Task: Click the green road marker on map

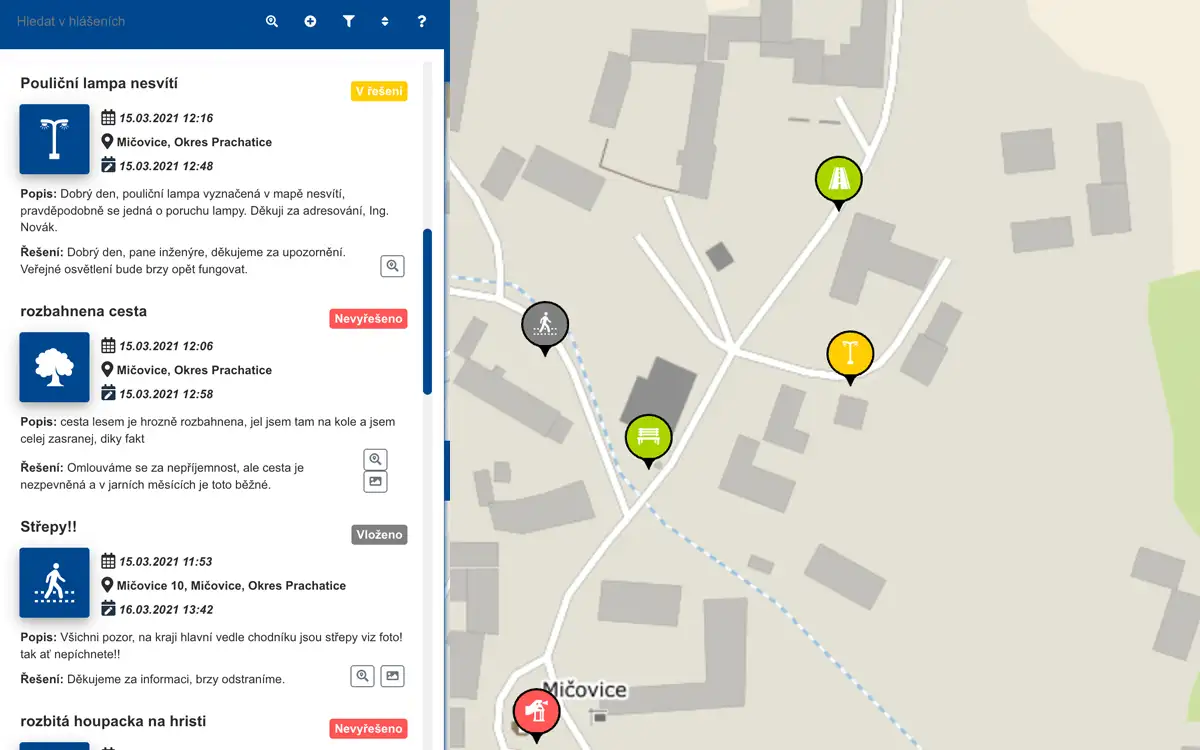Action: point(838,182)
